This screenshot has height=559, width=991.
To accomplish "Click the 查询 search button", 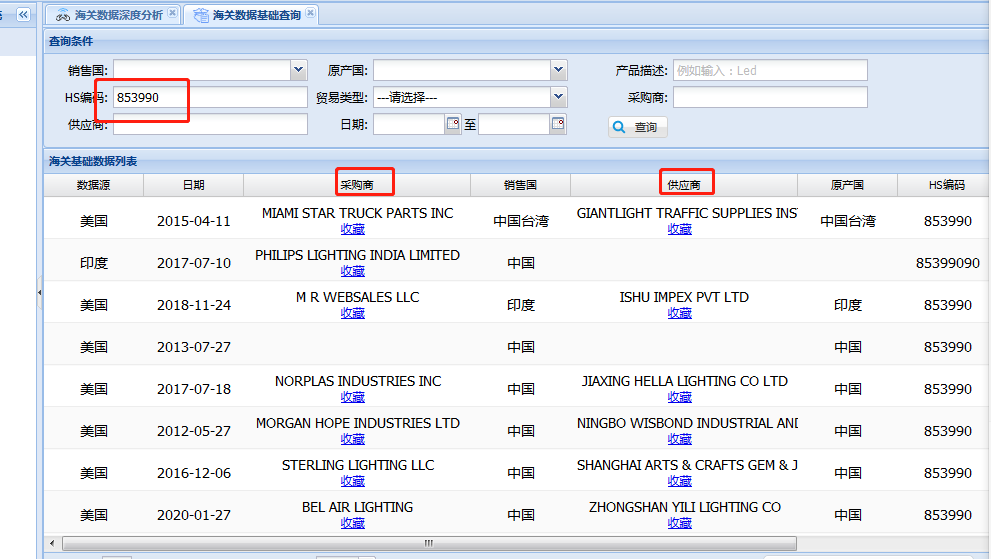I will point(638,127).
